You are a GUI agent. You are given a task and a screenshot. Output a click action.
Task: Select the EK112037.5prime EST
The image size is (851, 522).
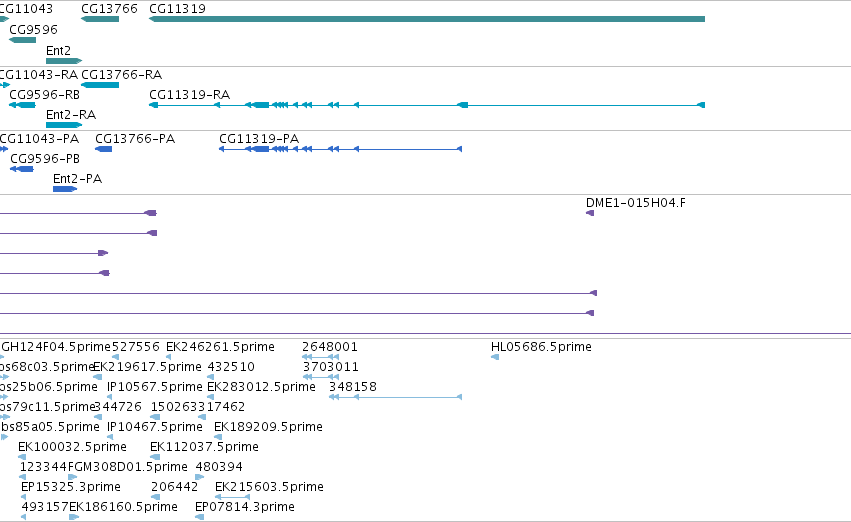click(155, 457)
